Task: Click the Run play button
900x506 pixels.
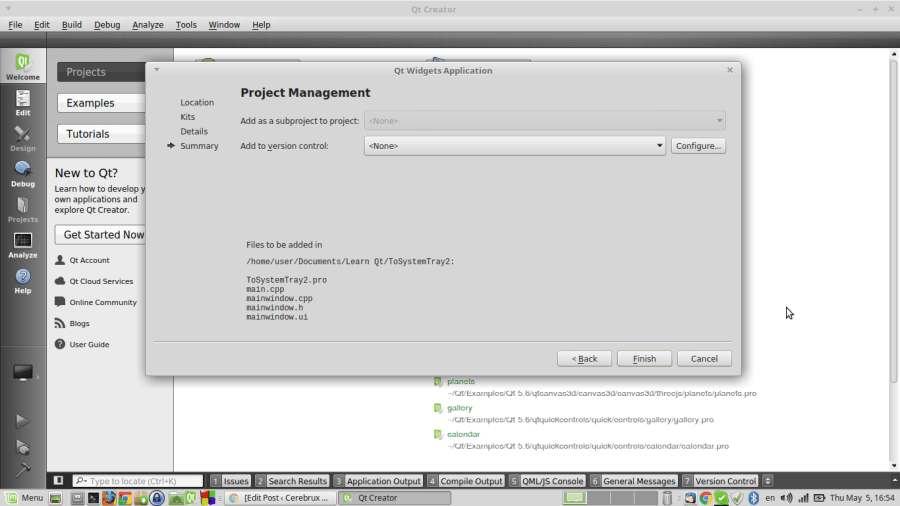Action: (x=22, y=421)
